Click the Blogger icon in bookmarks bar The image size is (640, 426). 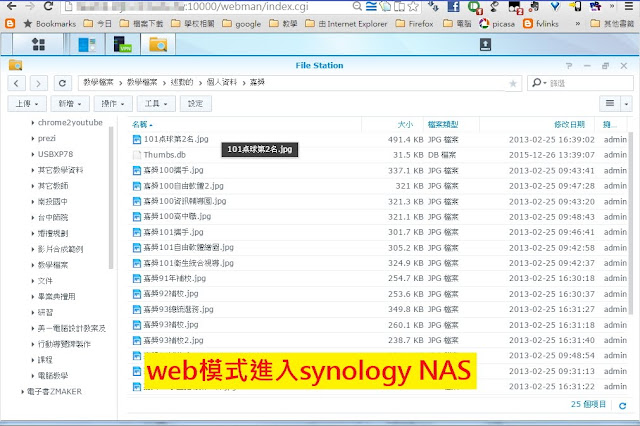[x=10, y=24]
